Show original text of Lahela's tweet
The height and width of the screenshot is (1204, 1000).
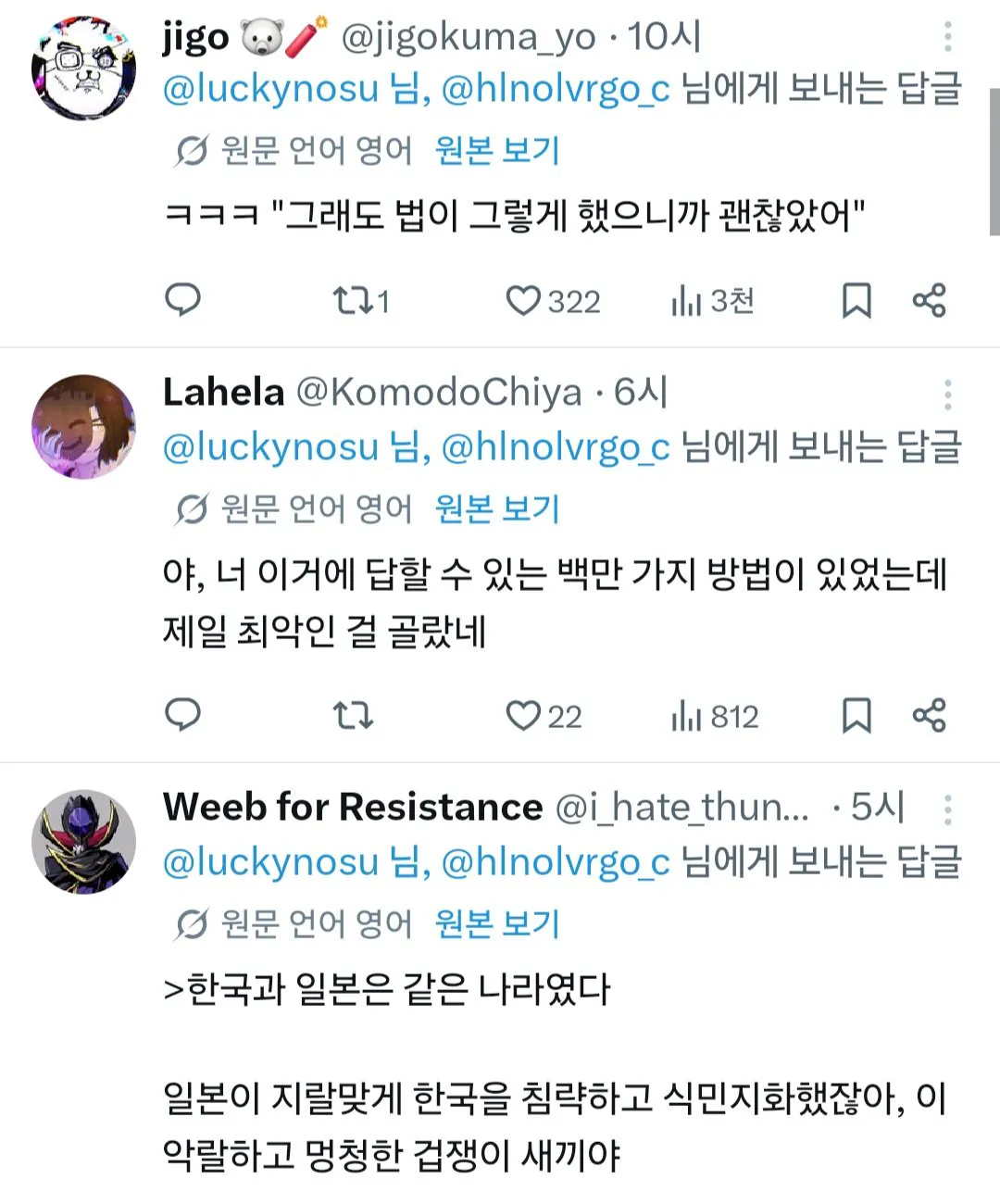pos(497,508)
